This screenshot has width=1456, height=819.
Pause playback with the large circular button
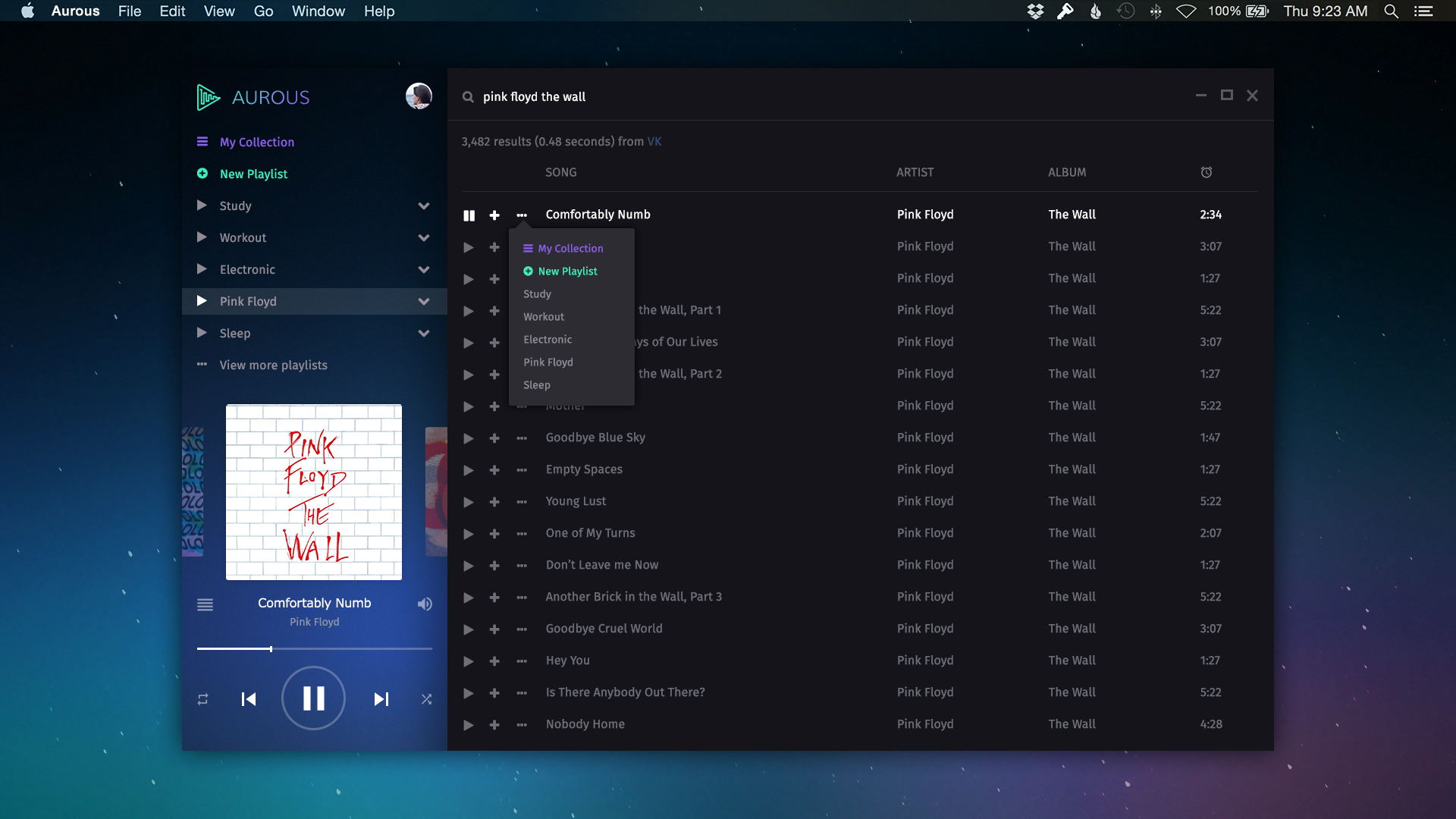coord(313,698)
